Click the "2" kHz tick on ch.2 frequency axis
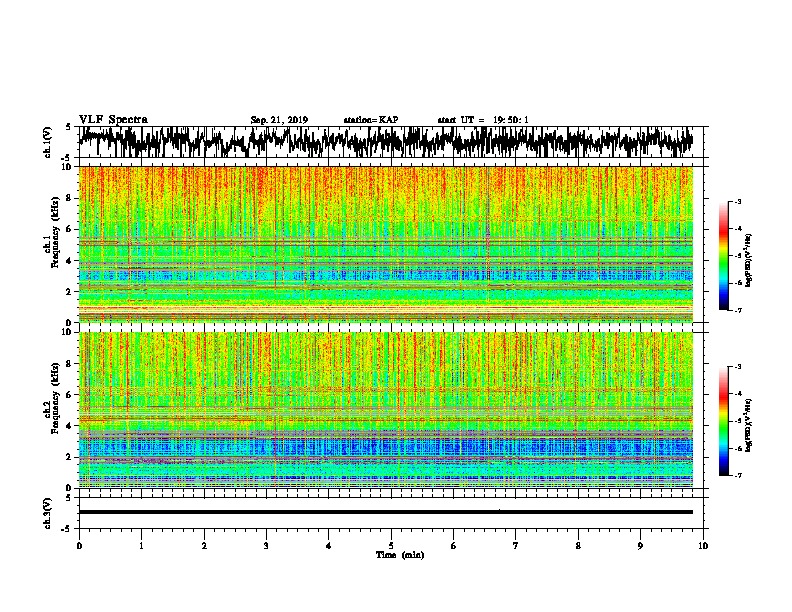This screenshot has width=792, height=612. [69, 457]
